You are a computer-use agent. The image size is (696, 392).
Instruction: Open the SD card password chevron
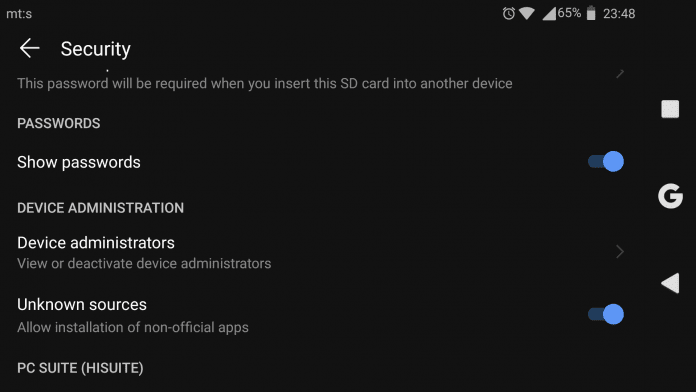coord(620,73)
